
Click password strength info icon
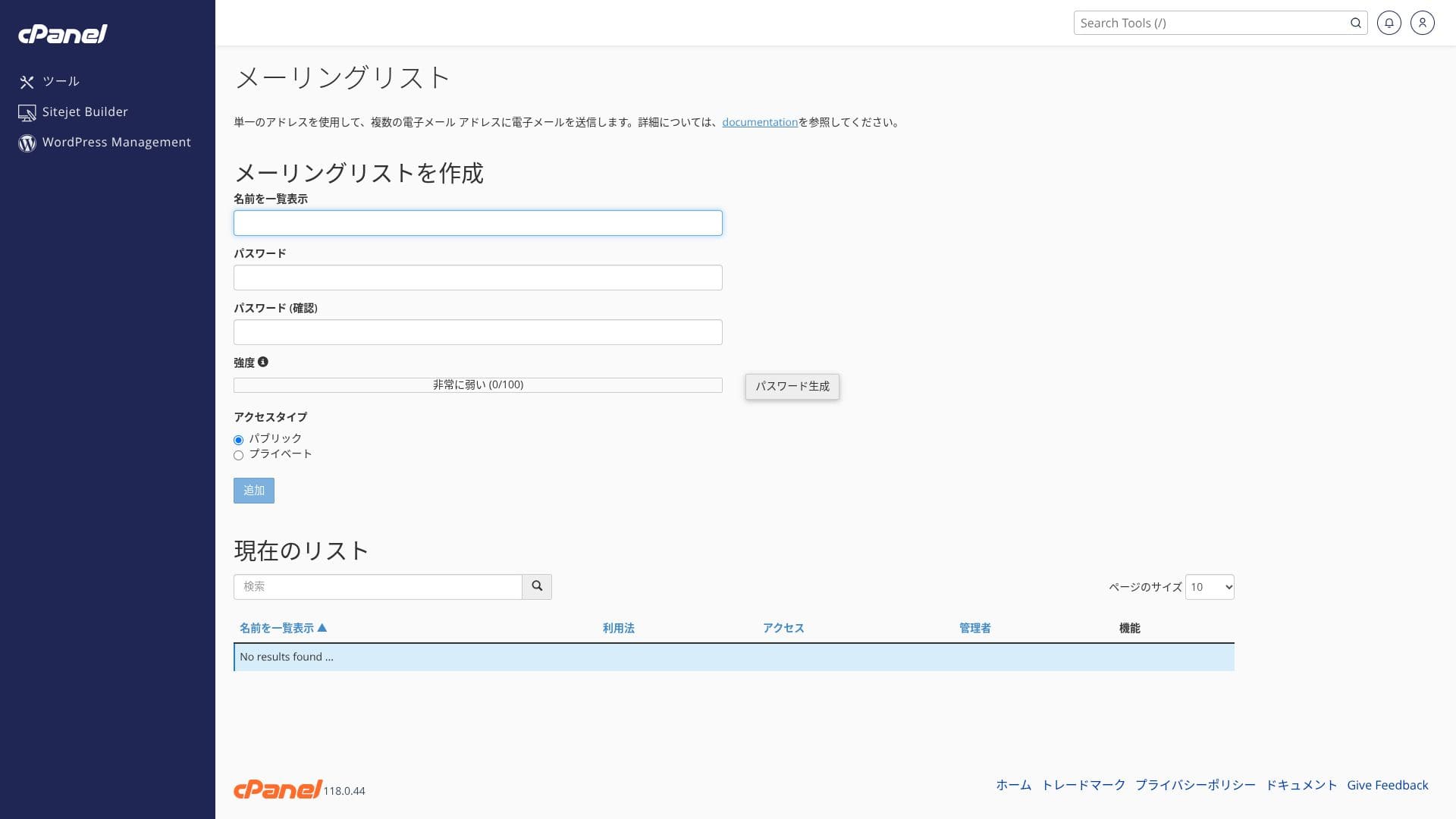[263, 362]
